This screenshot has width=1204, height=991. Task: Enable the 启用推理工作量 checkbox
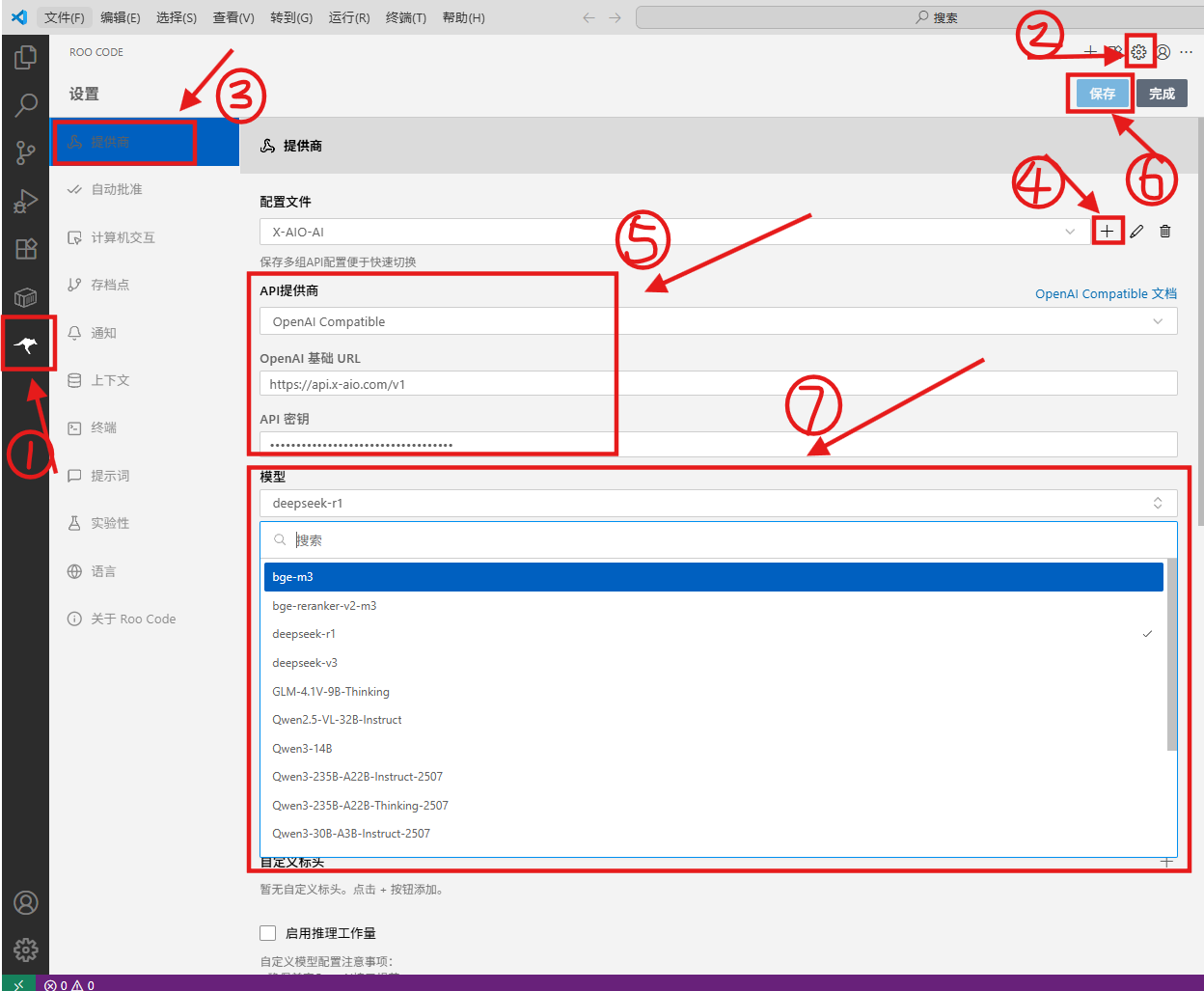coord(268,933)
